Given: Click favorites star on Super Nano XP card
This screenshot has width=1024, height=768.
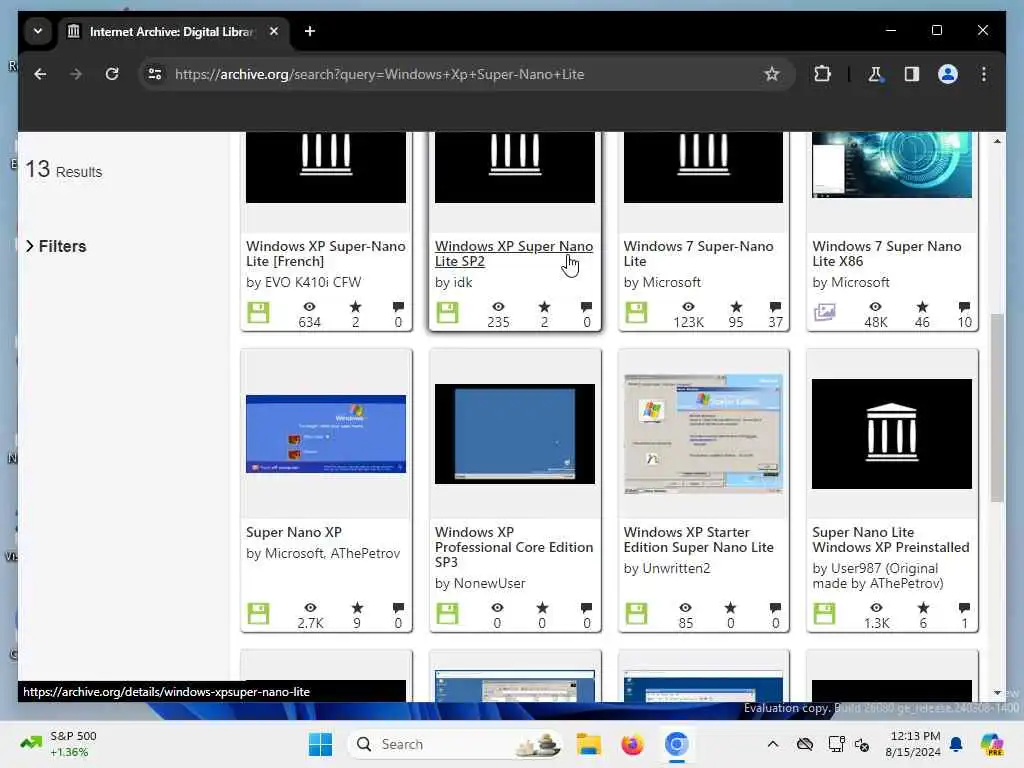Looking at the screenshot, I should click(x=357, y=608).
